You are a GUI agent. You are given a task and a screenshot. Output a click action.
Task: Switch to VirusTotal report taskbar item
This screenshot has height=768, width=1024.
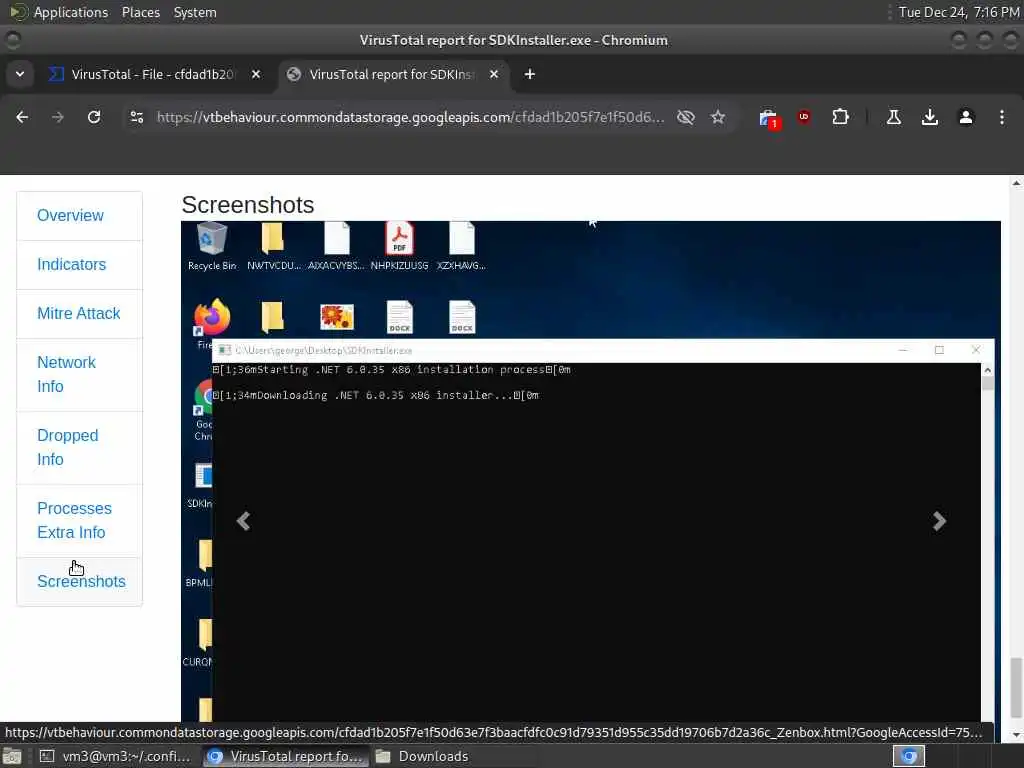[285, 756]
